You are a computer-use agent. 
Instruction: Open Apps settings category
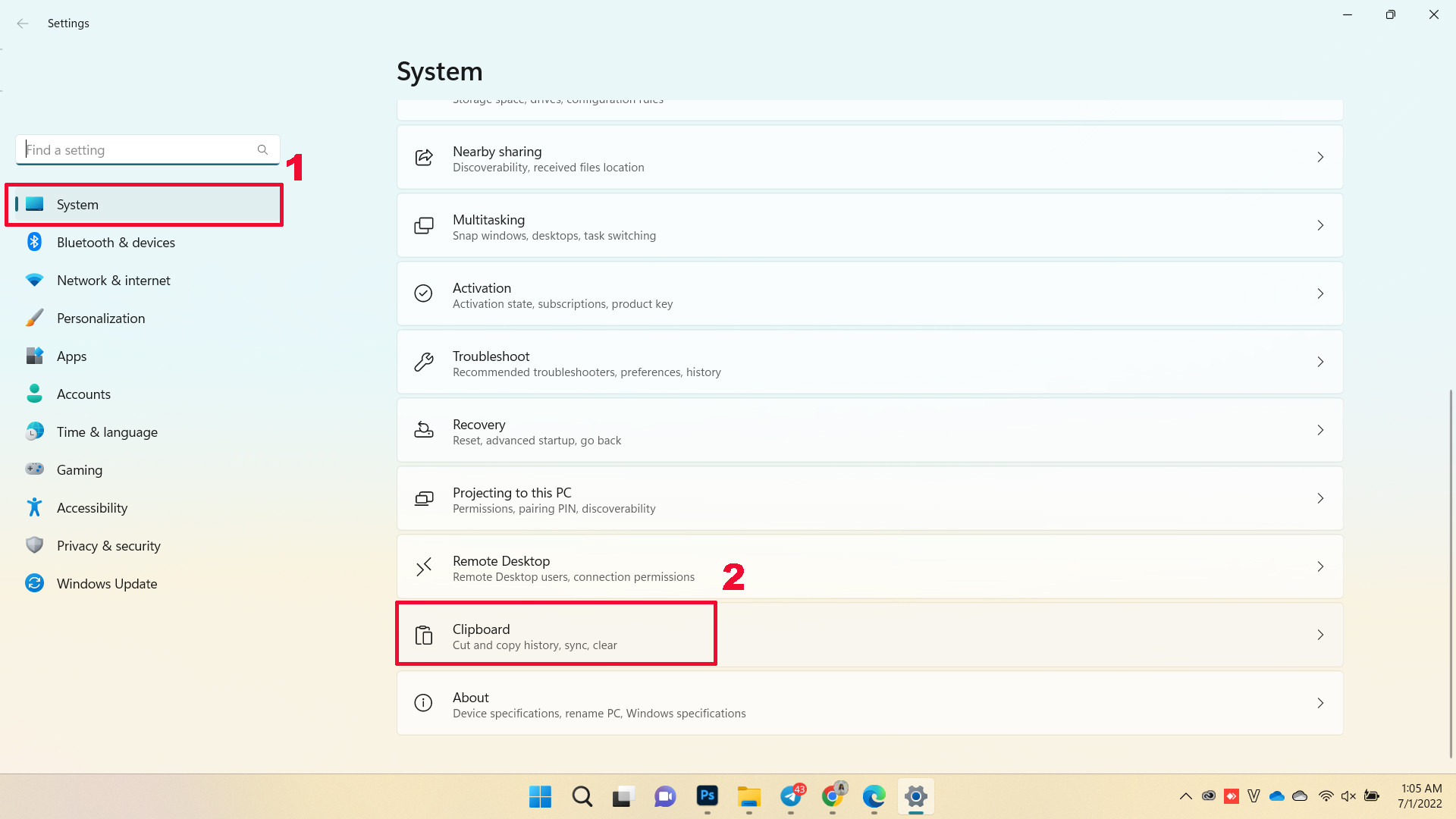[x=147, y=356]
